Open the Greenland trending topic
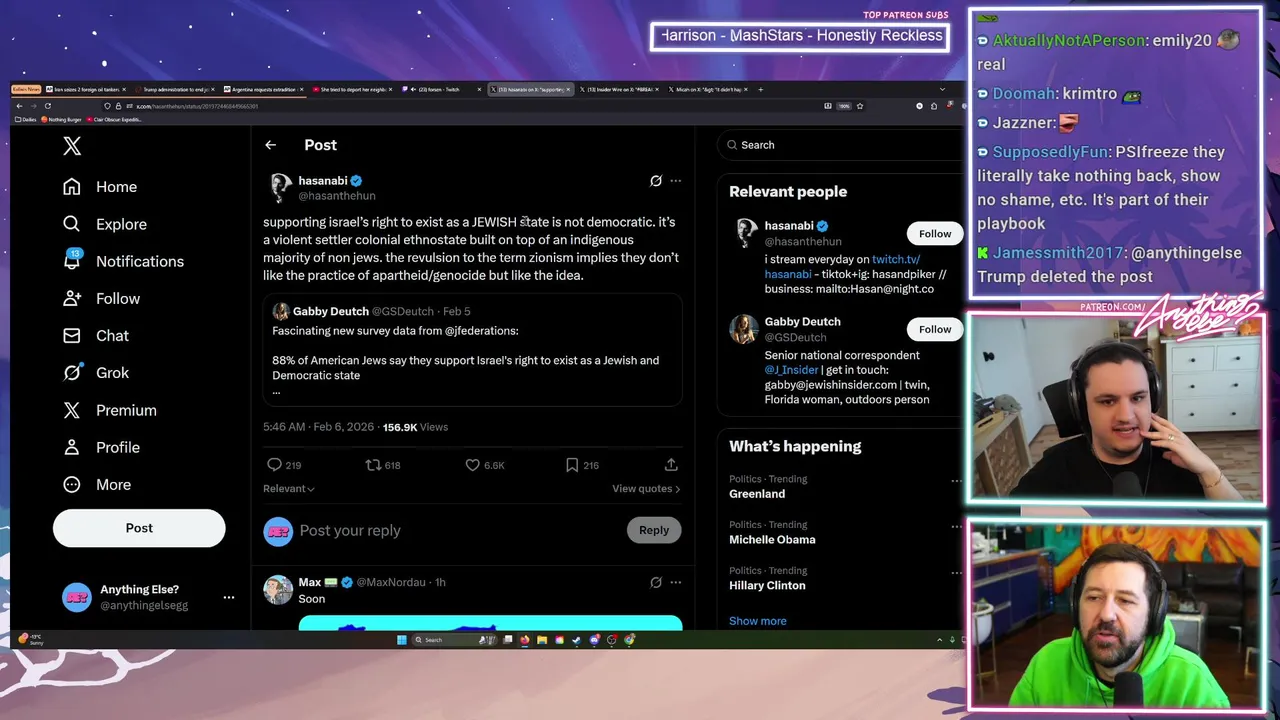The image size is (1280, 720). point(757,494)
